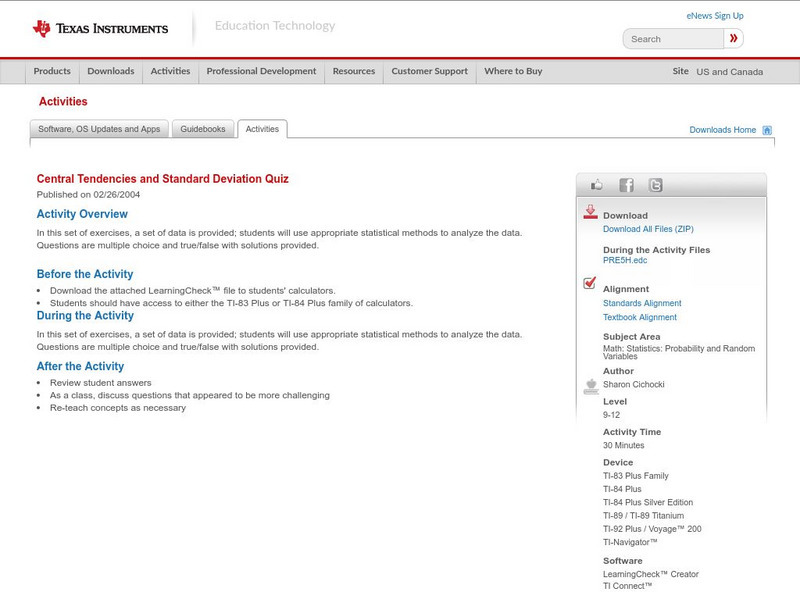The height and width of the screenshot is (592, 800).
Task: Download All Files (ZIP)
Action: tap(648, 229)
